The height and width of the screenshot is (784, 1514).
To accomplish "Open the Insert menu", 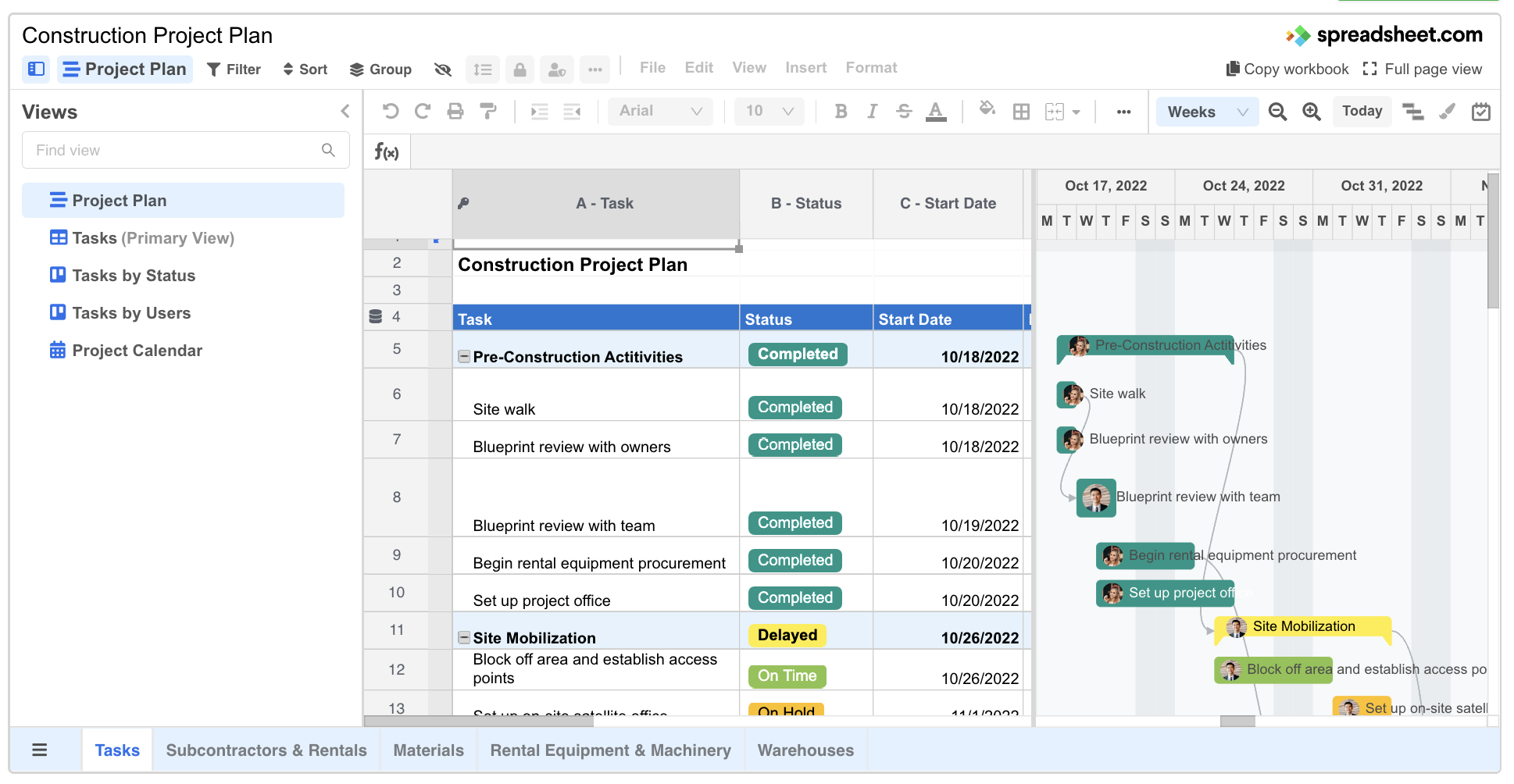I will pos(805,68).
